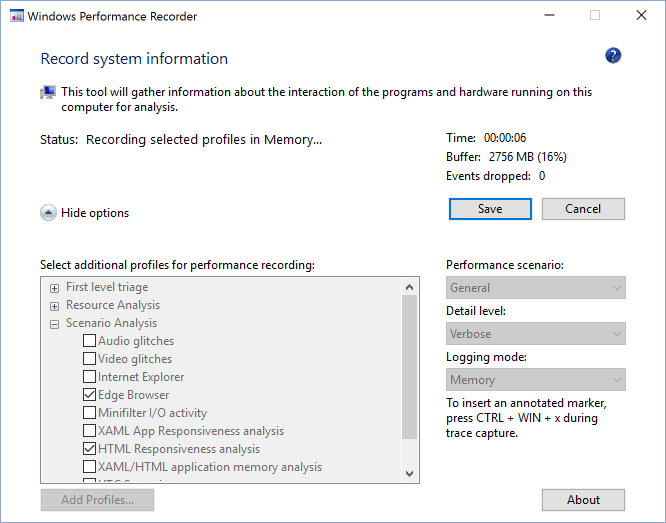Click the Buffer value 2756 MB (16%)
The image size is (666, 523).
(x=528, y=157)
